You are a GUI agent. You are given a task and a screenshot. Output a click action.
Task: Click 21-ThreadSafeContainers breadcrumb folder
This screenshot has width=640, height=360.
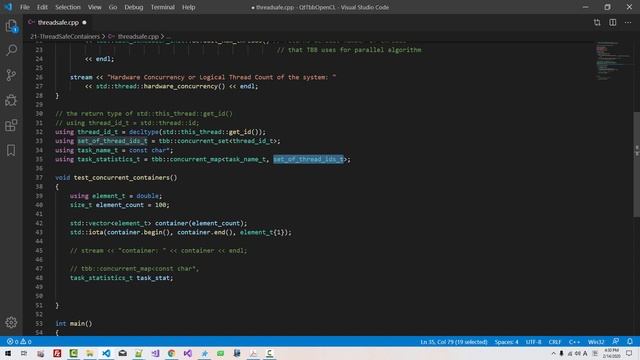[x=65, y=36]
